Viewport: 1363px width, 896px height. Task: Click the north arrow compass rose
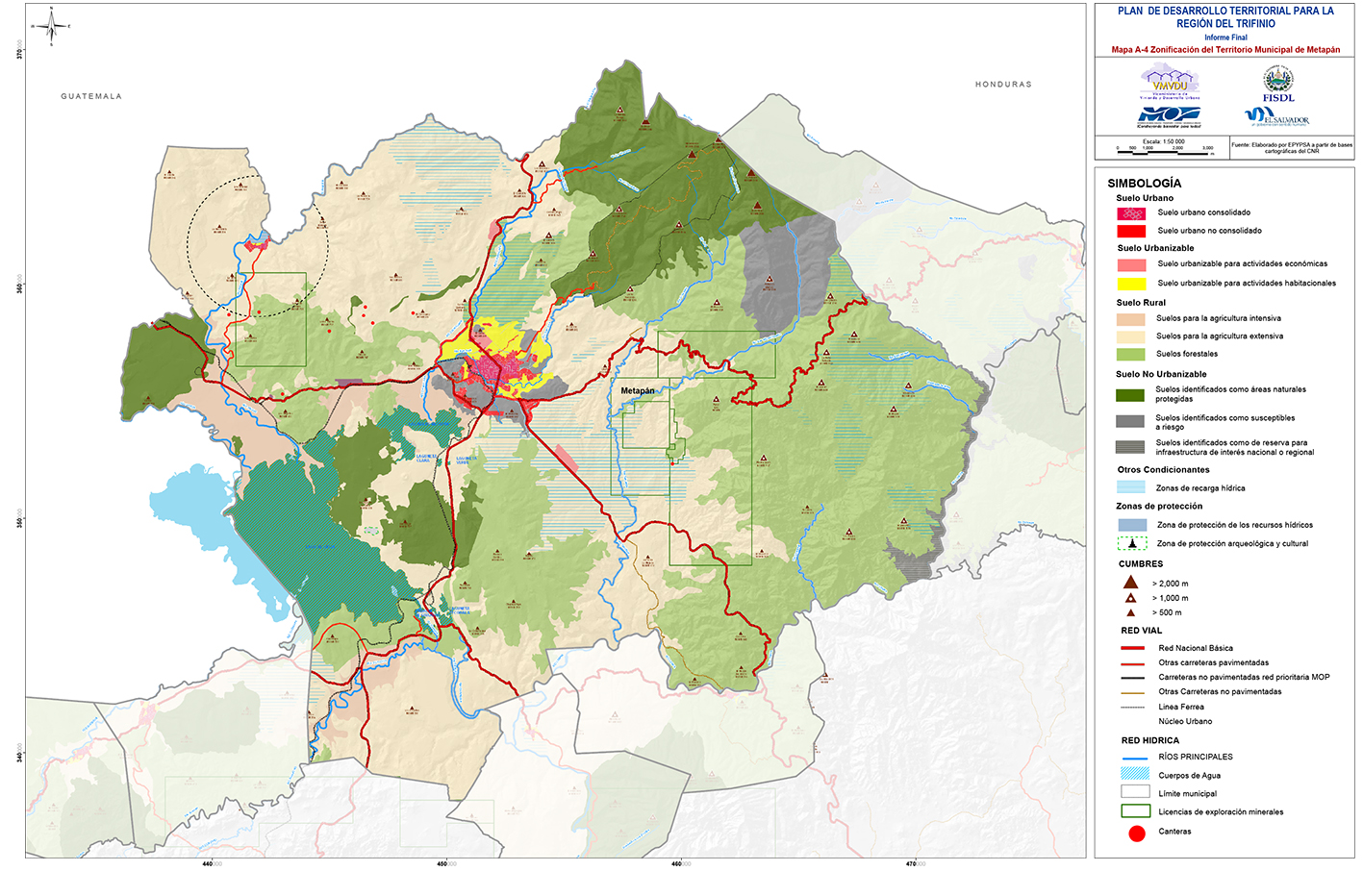pos(51,26)
